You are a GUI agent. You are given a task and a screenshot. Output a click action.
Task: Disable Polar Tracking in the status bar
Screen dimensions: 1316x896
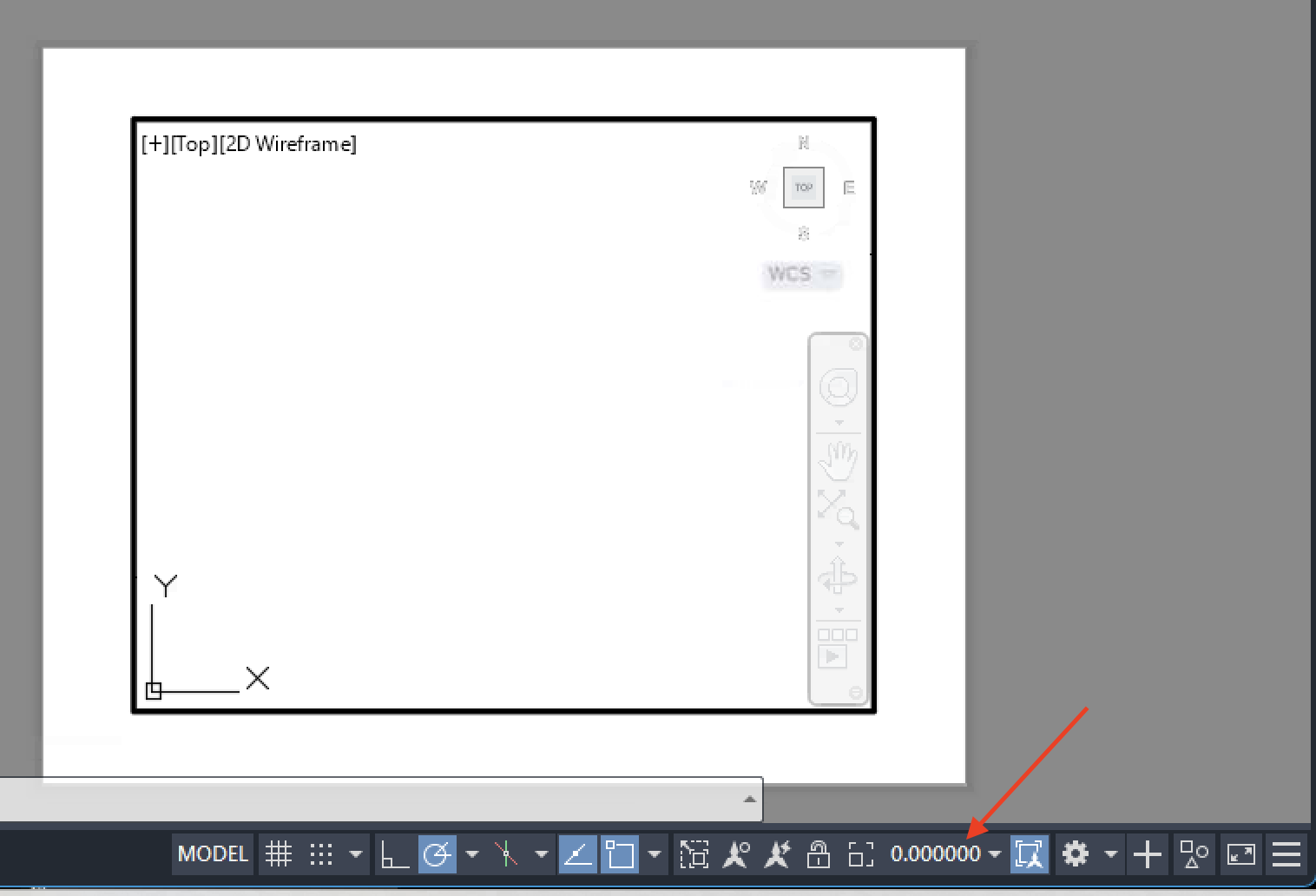tap(438, 853)
